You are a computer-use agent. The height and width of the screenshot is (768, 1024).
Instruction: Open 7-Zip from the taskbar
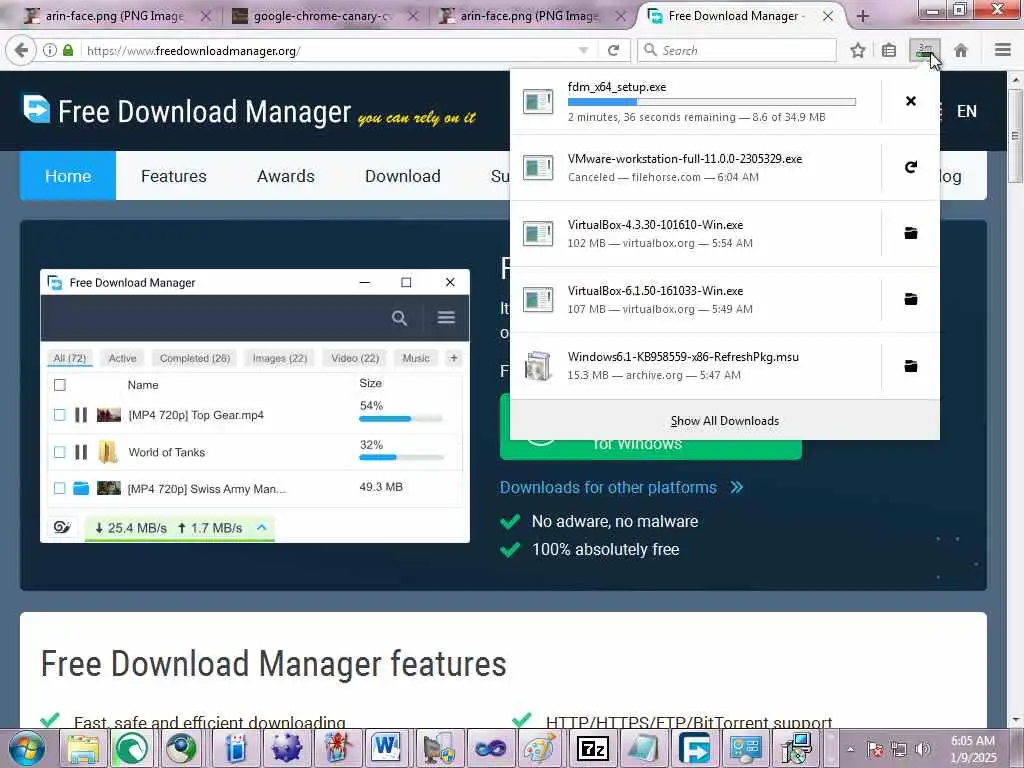pos(592,748)
